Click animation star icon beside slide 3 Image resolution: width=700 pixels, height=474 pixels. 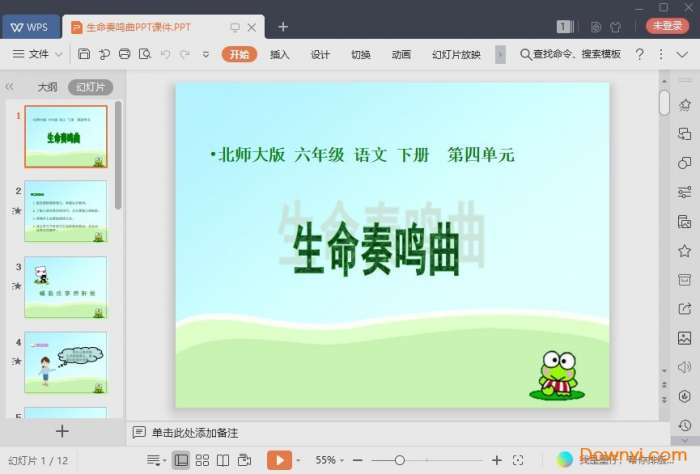click(17, 286)
